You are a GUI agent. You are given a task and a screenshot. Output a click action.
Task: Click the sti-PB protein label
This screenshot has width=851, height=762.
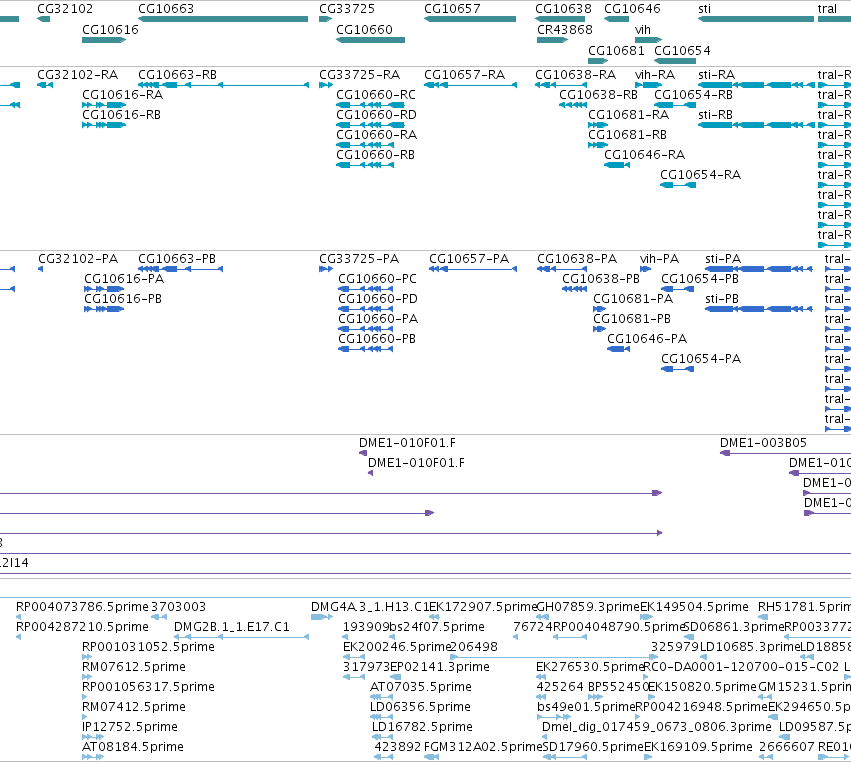click(x=722, y=299)
